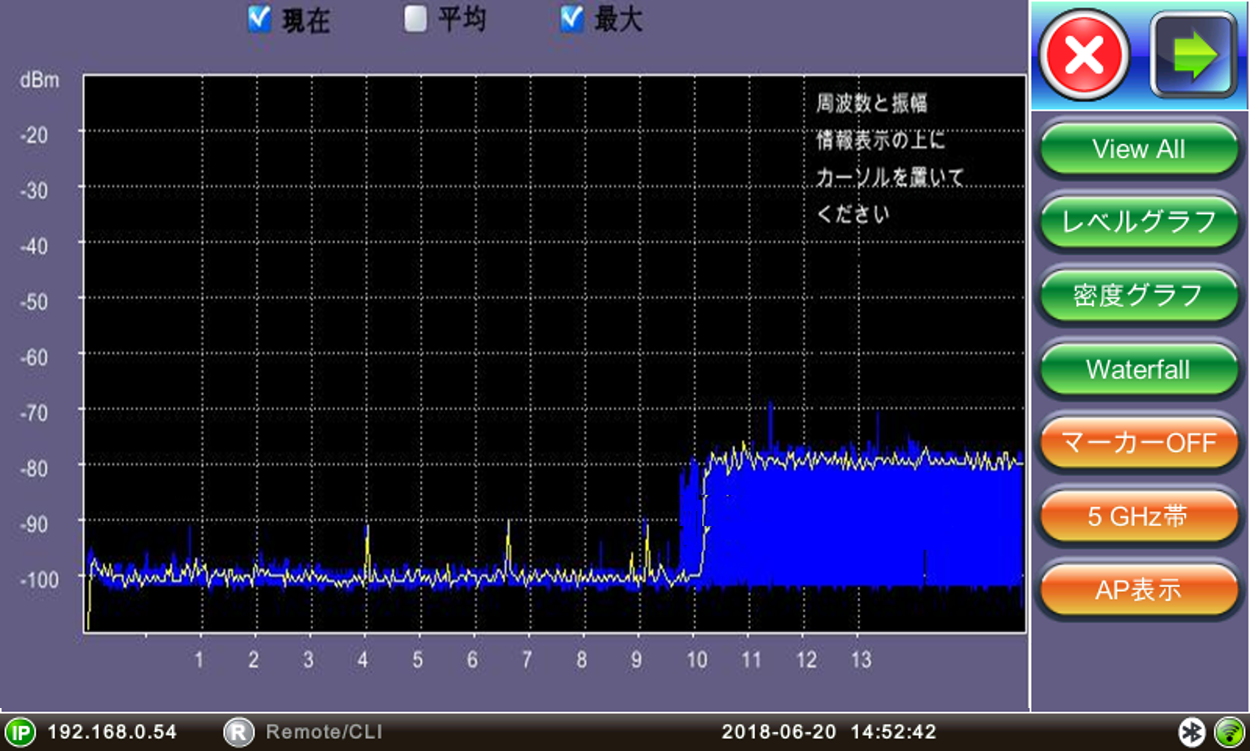Screen dimensions: 1250x751
Task: Click the green Wi-Fi signal icon
Action: pyautogui.click(x=1229, y=732)
